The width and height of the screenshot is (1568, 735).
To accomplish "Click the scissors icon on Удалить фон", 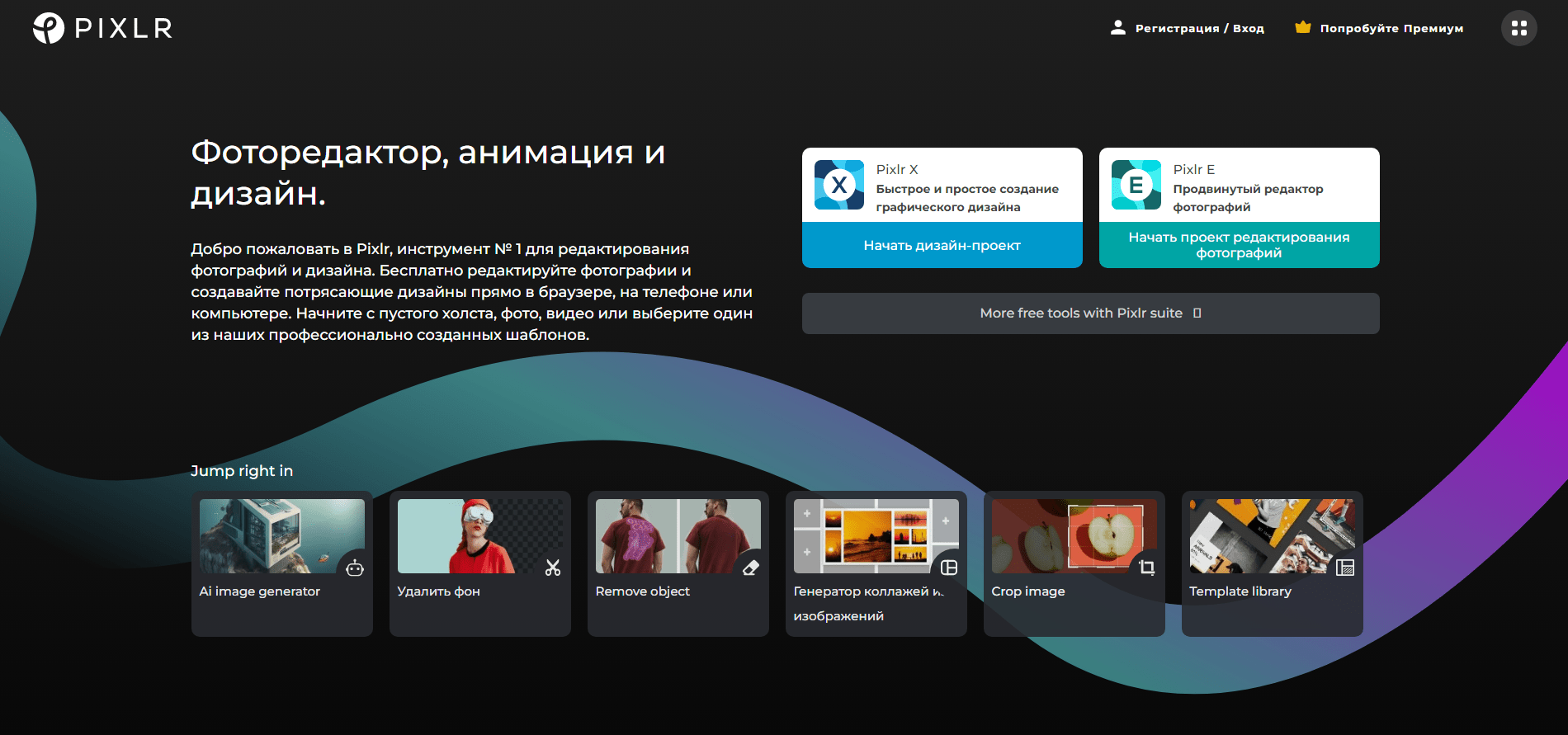I will [553, 568].
